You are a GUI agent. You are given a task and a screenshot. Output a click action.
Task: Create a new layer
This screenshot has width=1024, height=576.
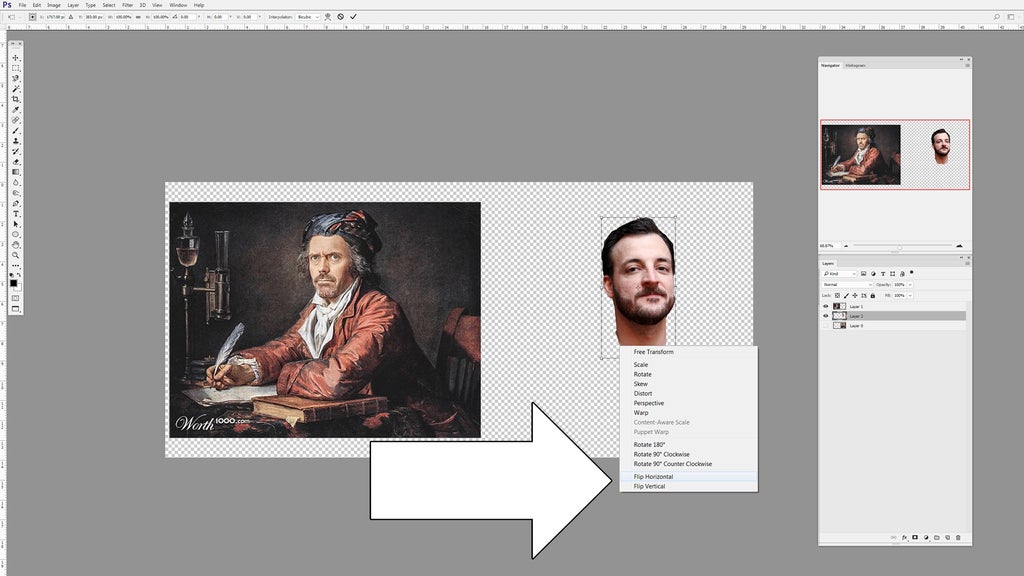click(948, 537)
